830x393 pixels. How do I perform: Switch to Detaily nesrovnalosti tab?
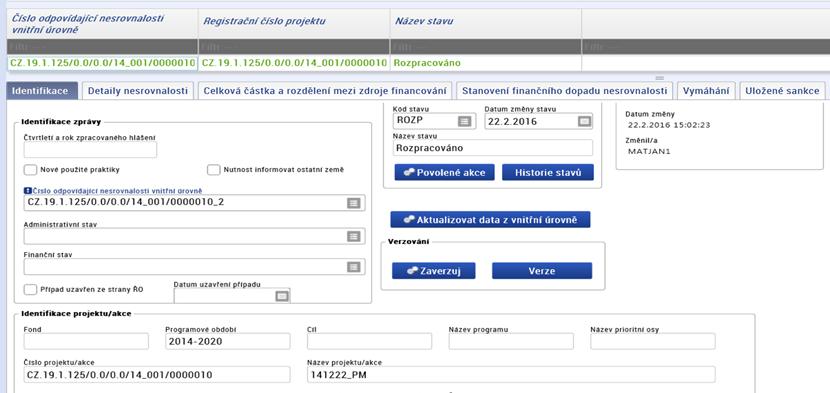click(x=138, y=91)
